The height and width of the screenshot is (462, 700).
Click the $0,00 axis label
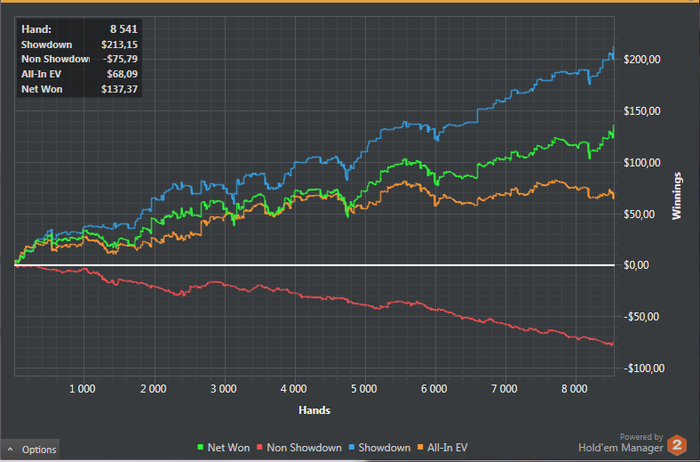[x=636, y=265]
